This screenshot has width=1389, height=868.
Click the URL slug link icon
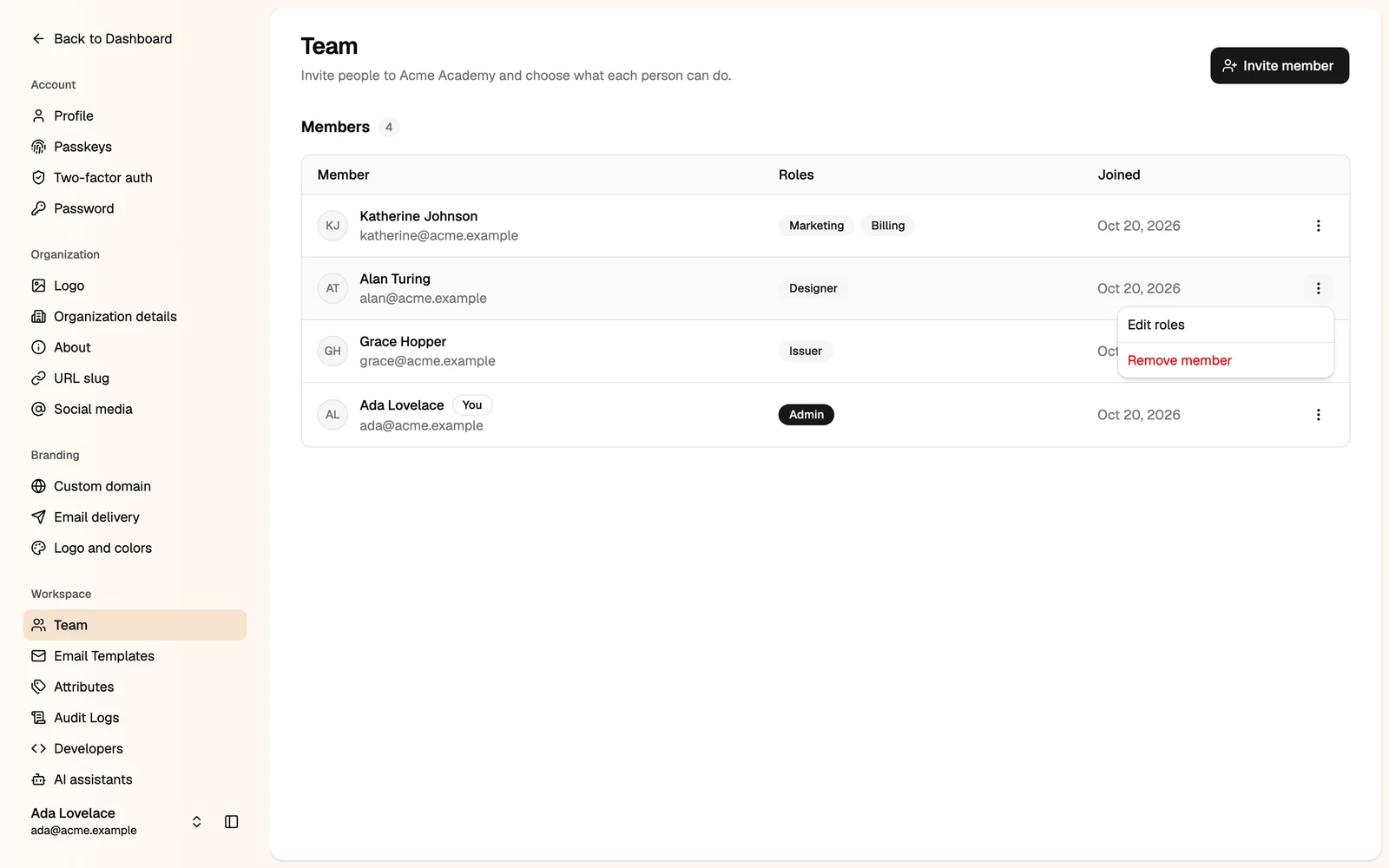point(38,378)
